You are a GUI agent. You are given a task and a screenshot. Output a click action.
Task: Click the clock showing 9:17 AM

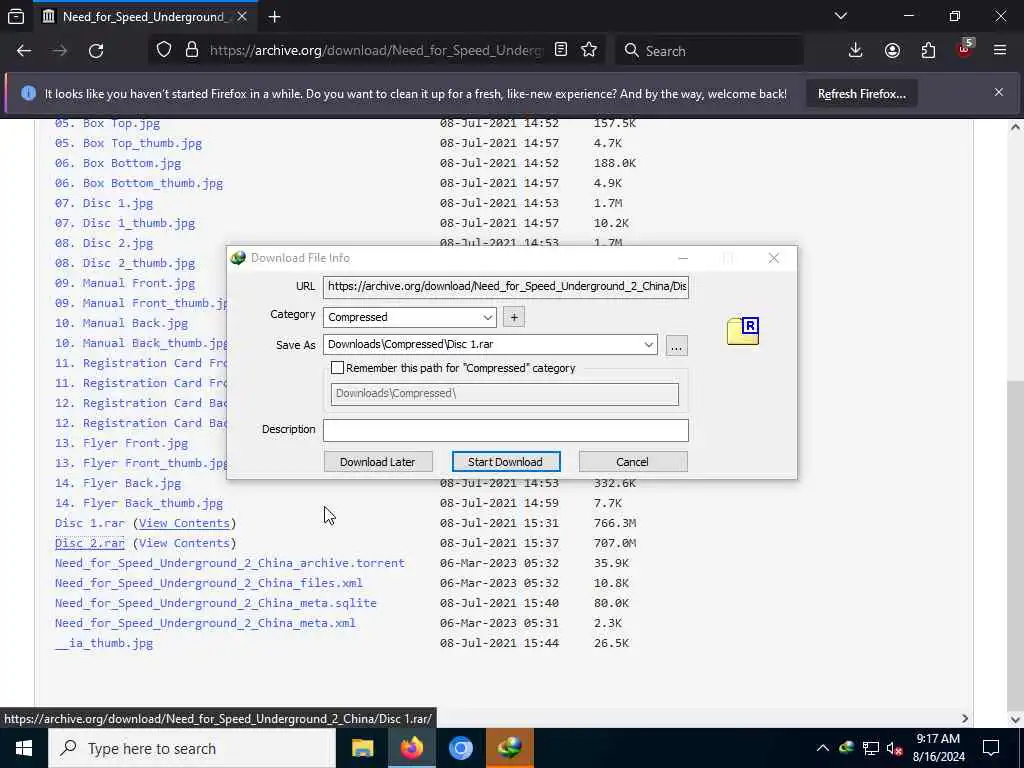(x=938, y=739)
